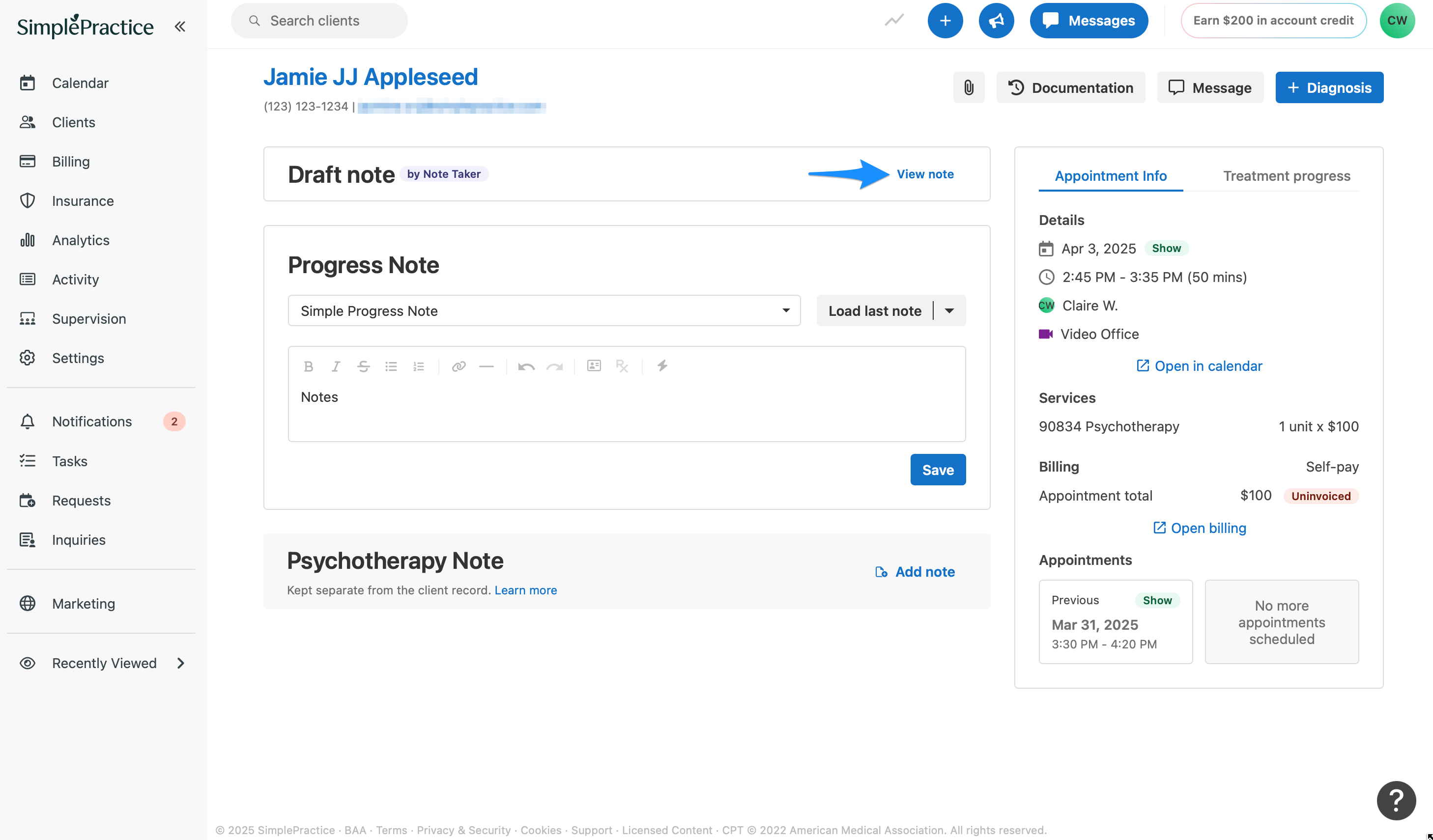The width and height of the screenshot is (1433, 840).
Task: Select the strikethrough formatting tool
Action: tap(363, 366)
